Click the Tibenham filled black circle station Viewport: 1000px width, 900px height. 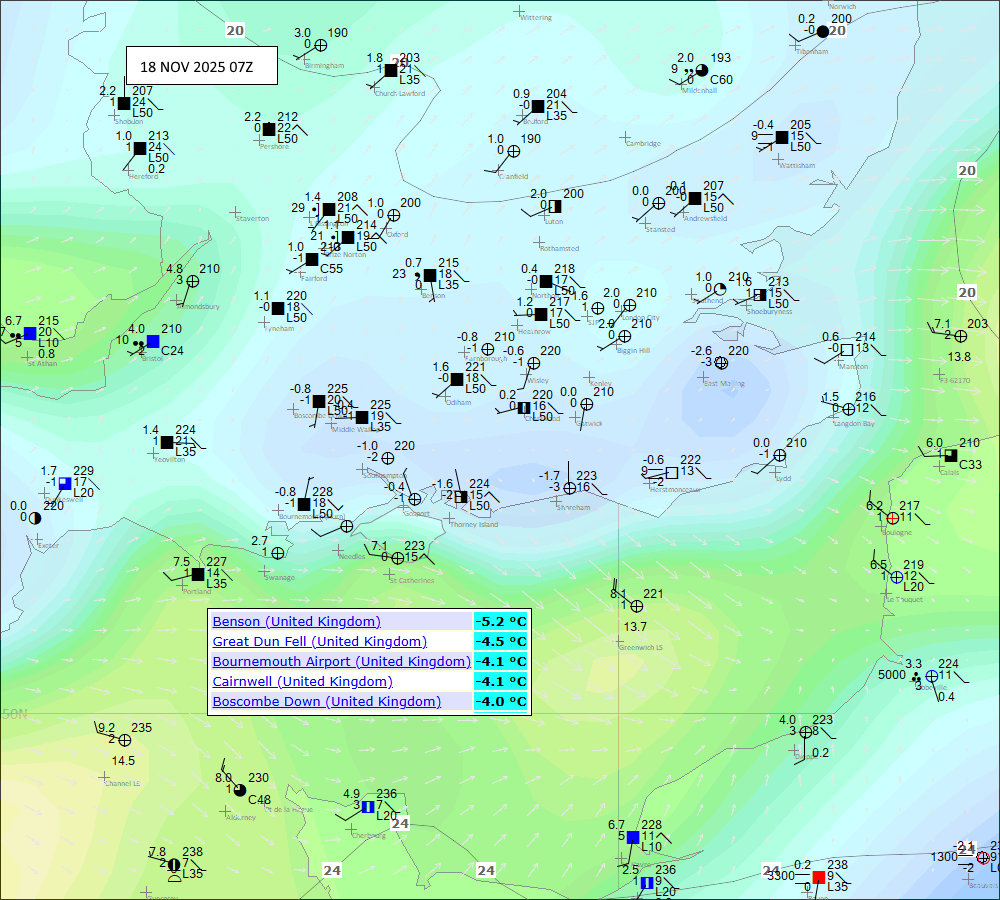(x=822, y=31)
